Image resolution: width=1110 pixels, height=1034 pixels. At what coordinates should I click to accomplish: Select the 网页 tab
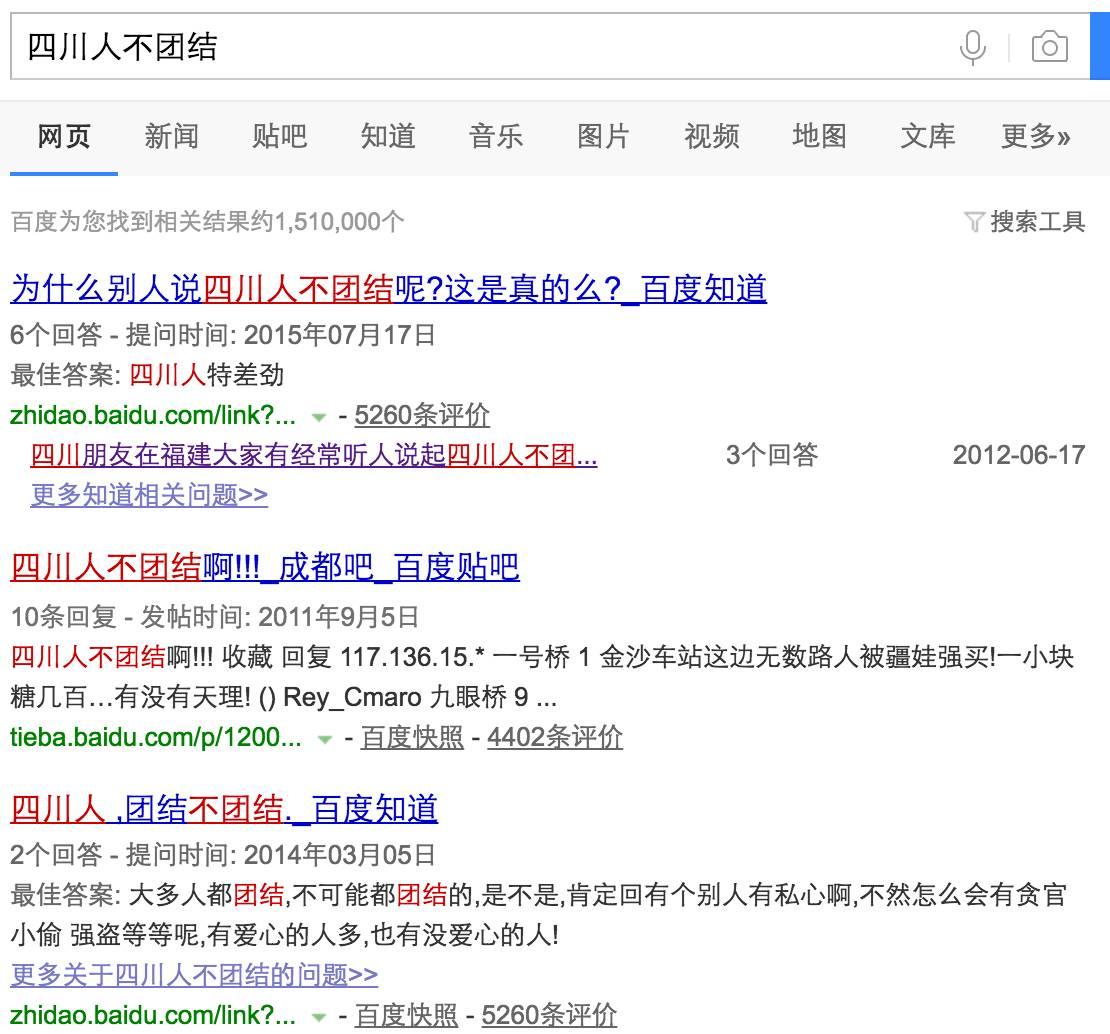pyautogui.click(x=64, y=136)
